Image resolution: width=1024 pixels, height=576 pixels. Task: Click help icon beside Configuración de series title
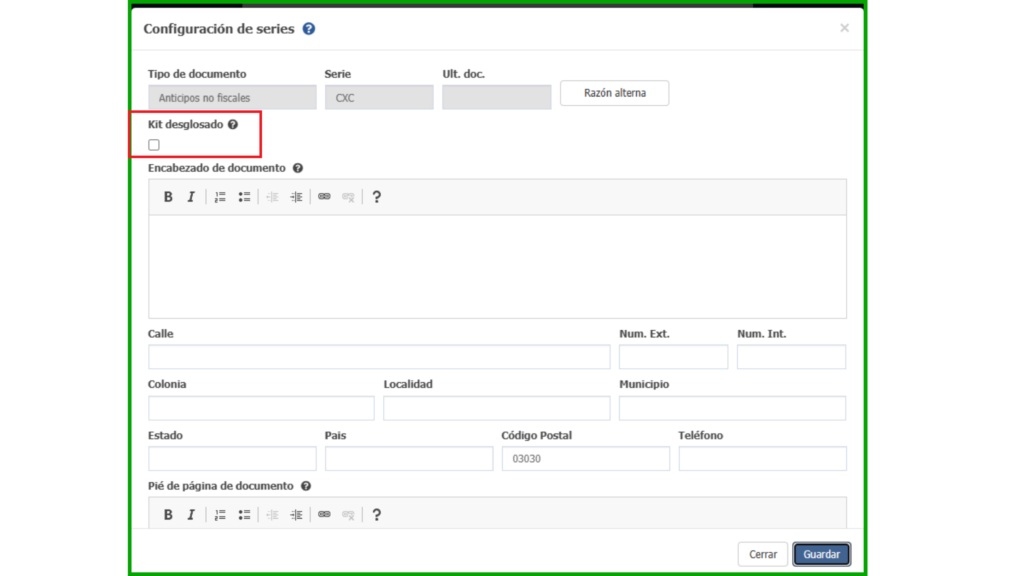click(309, 29)
